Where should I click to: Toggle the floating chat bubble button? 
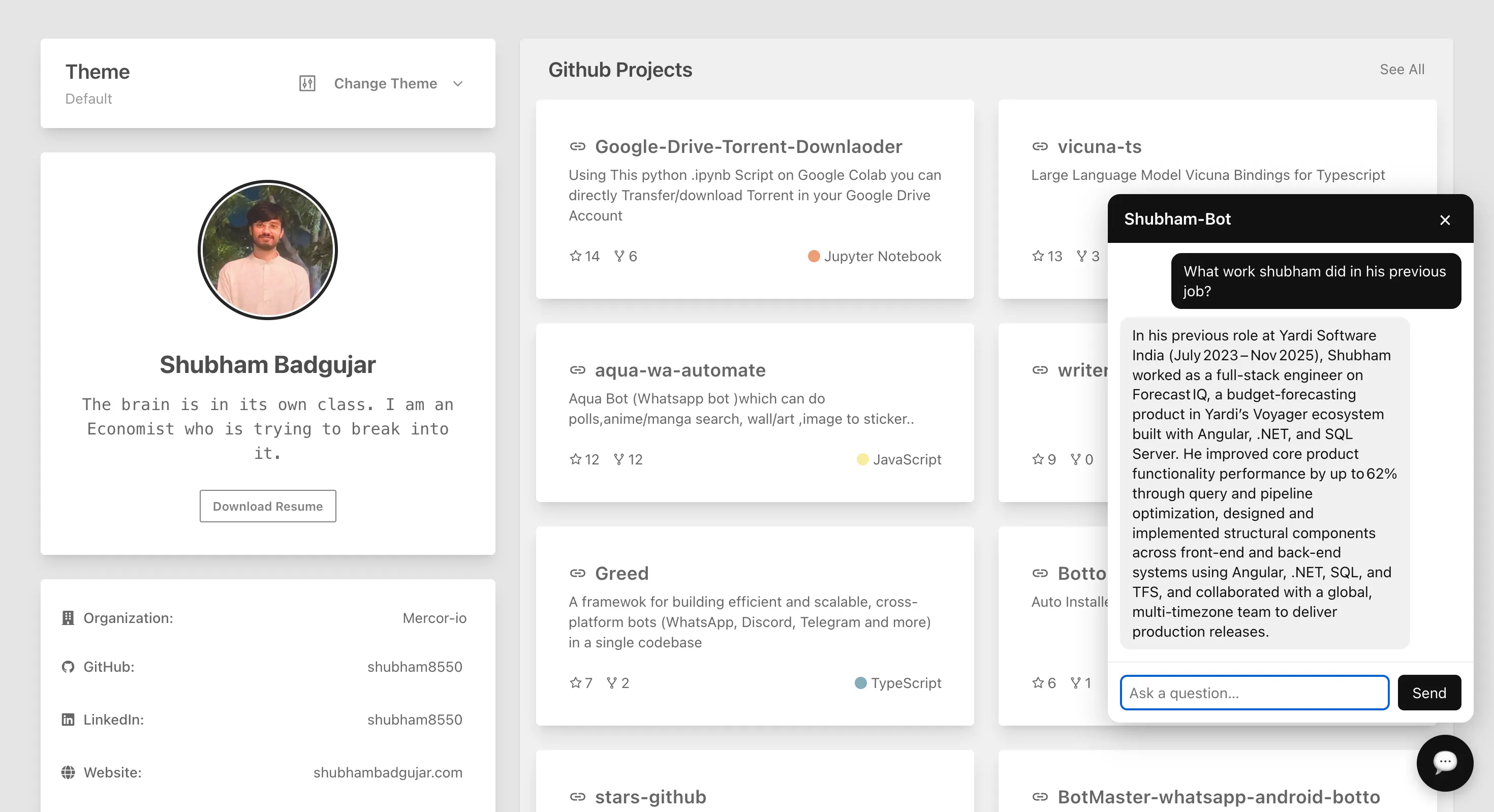[1444, 763]
